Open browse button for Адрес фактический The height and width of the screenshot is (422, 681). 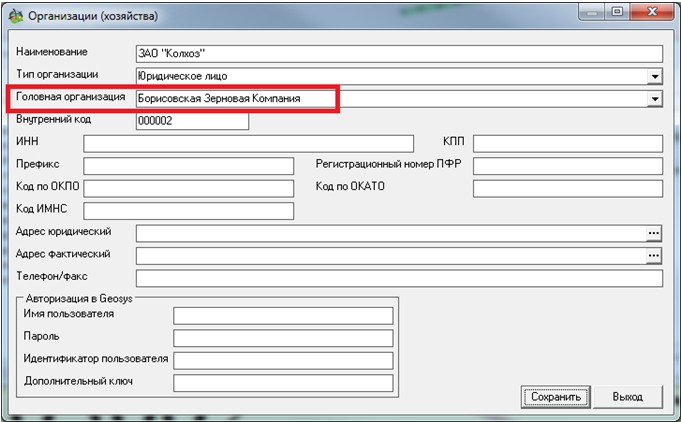654,255
